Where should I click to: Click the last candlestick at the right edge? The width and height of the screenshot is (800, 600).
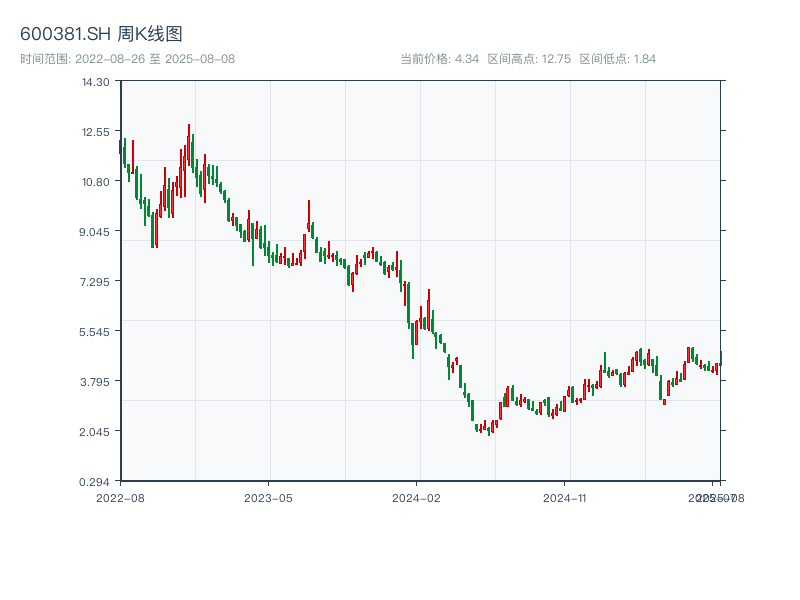point(720,358)
